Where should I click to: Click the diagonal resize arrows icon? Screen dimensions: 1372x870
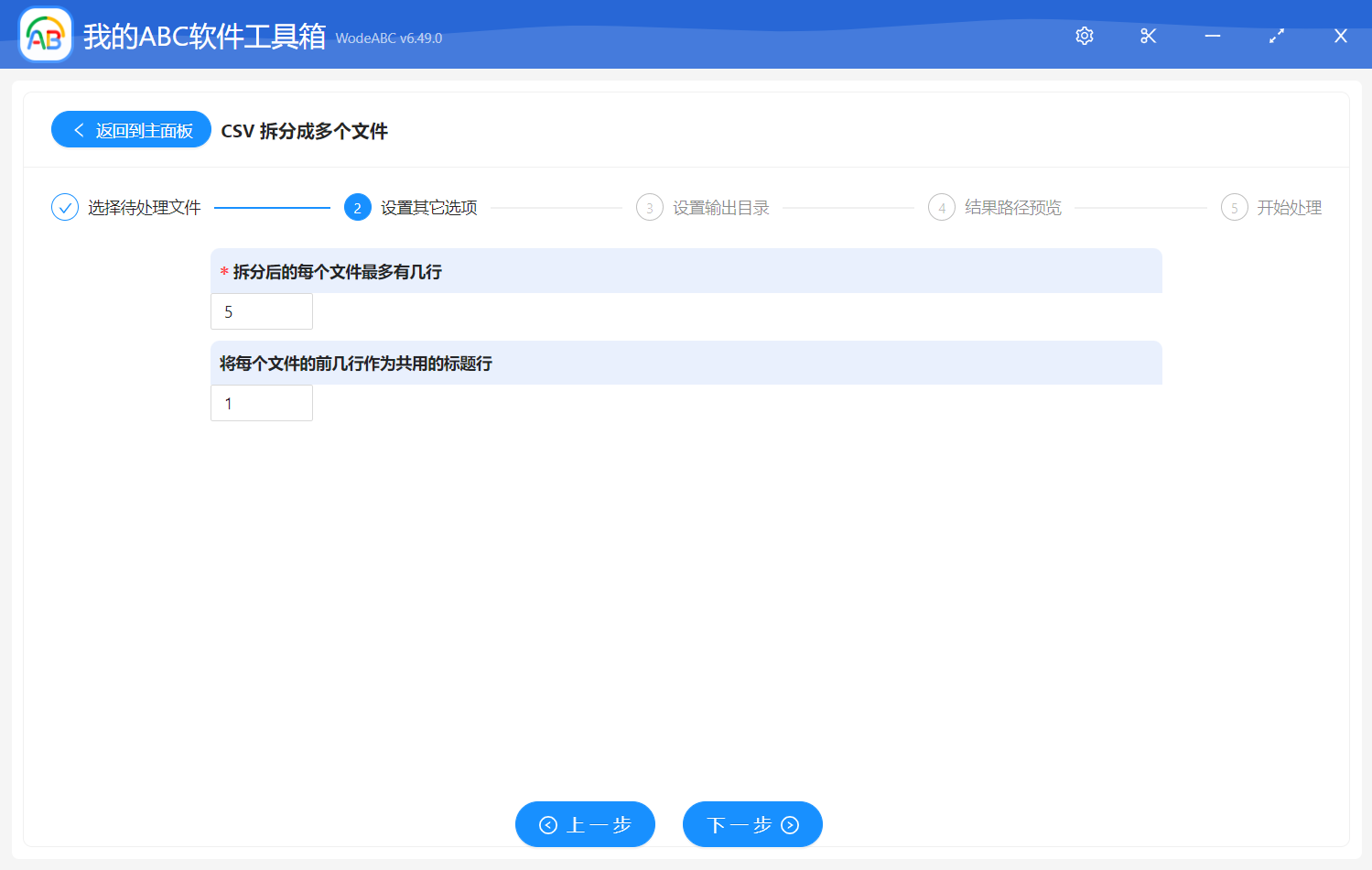coord(1276,36)
